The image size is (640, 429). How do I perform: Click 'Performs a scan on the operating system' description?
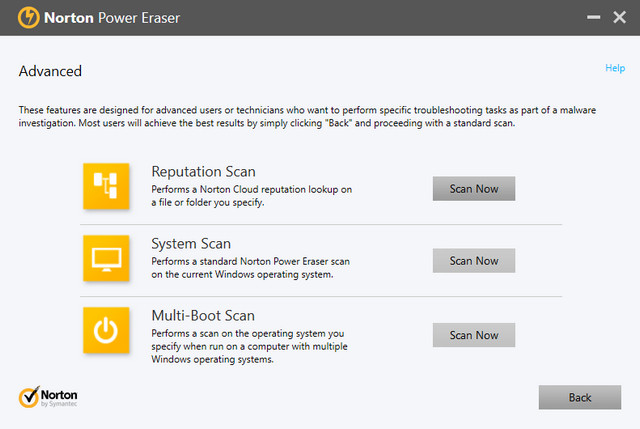tap(249, 346)
